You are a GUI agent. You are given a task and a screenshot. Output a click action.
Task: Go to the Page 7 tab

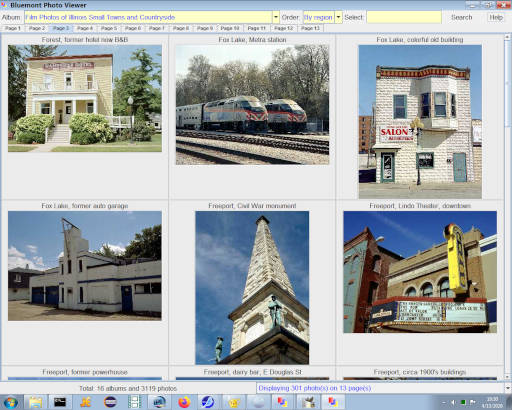pos(157,28)
